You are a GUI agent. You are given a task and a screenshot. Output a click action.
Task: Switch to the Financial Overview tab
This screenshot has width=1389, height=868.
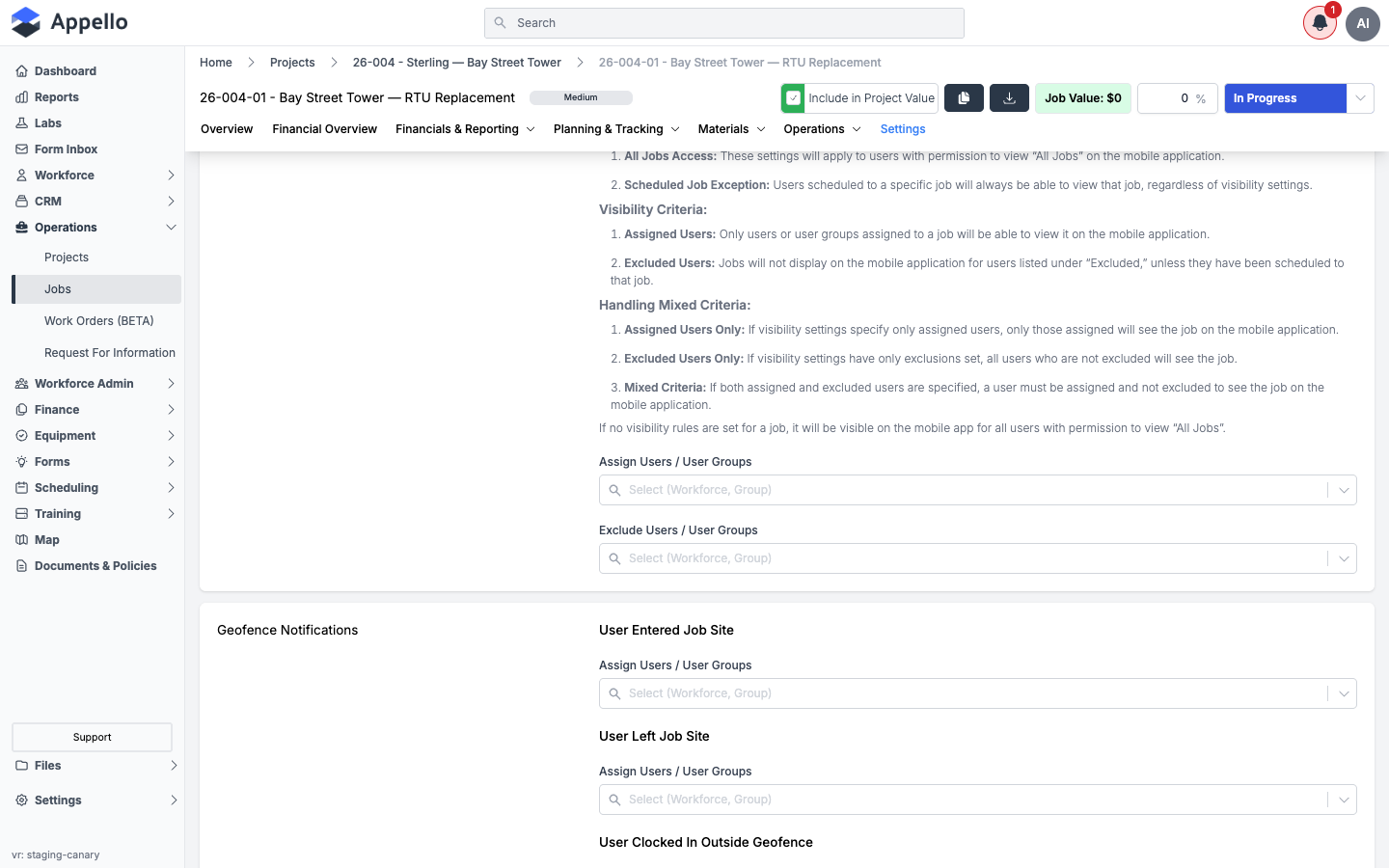pyautogui.click(x=324, y=129)
